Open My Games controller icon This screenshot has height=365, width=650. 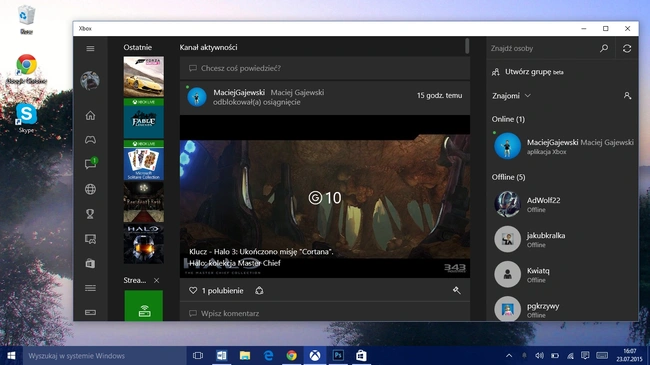pyautogui.click(x=90, y=140)
